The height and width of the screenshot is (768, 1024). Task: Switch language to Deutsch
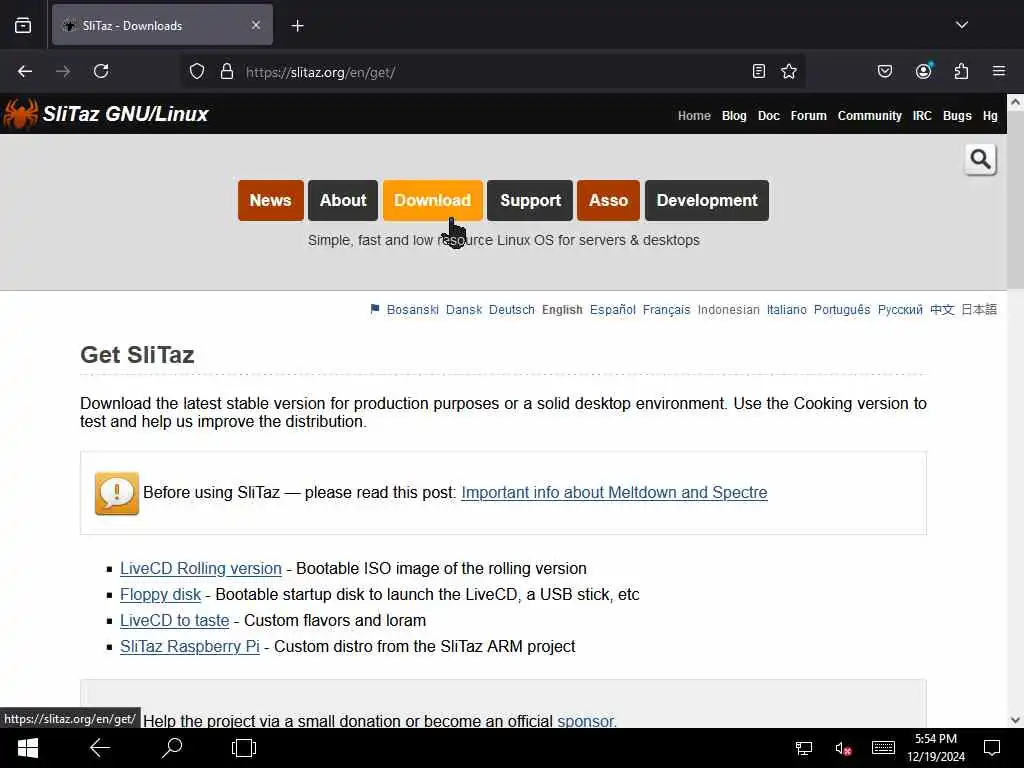511,310
